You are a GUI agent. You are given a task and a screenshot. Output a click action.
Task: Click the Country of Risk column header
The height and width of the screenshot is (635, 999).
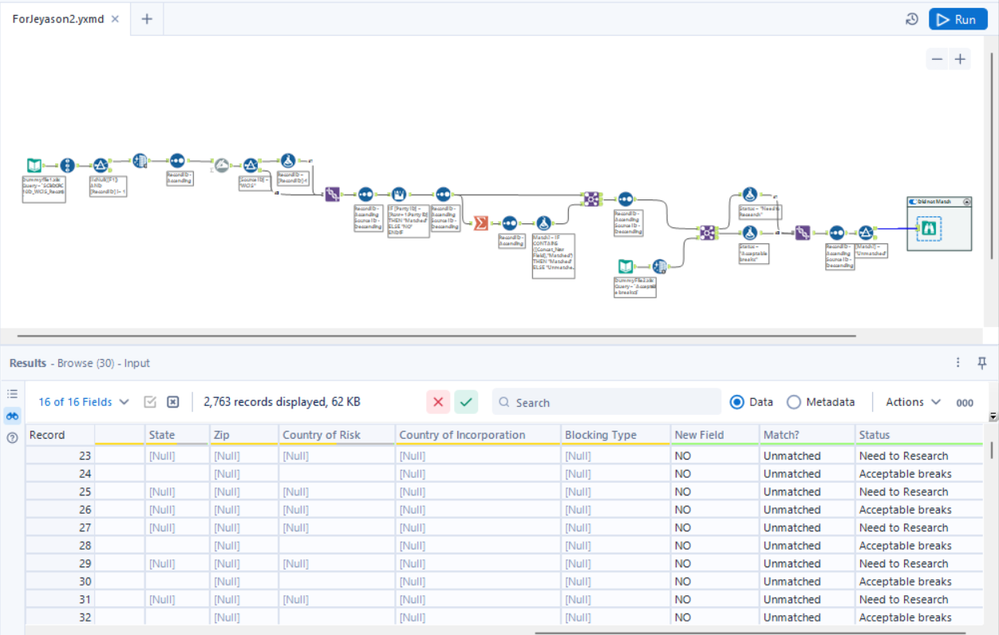337,434
